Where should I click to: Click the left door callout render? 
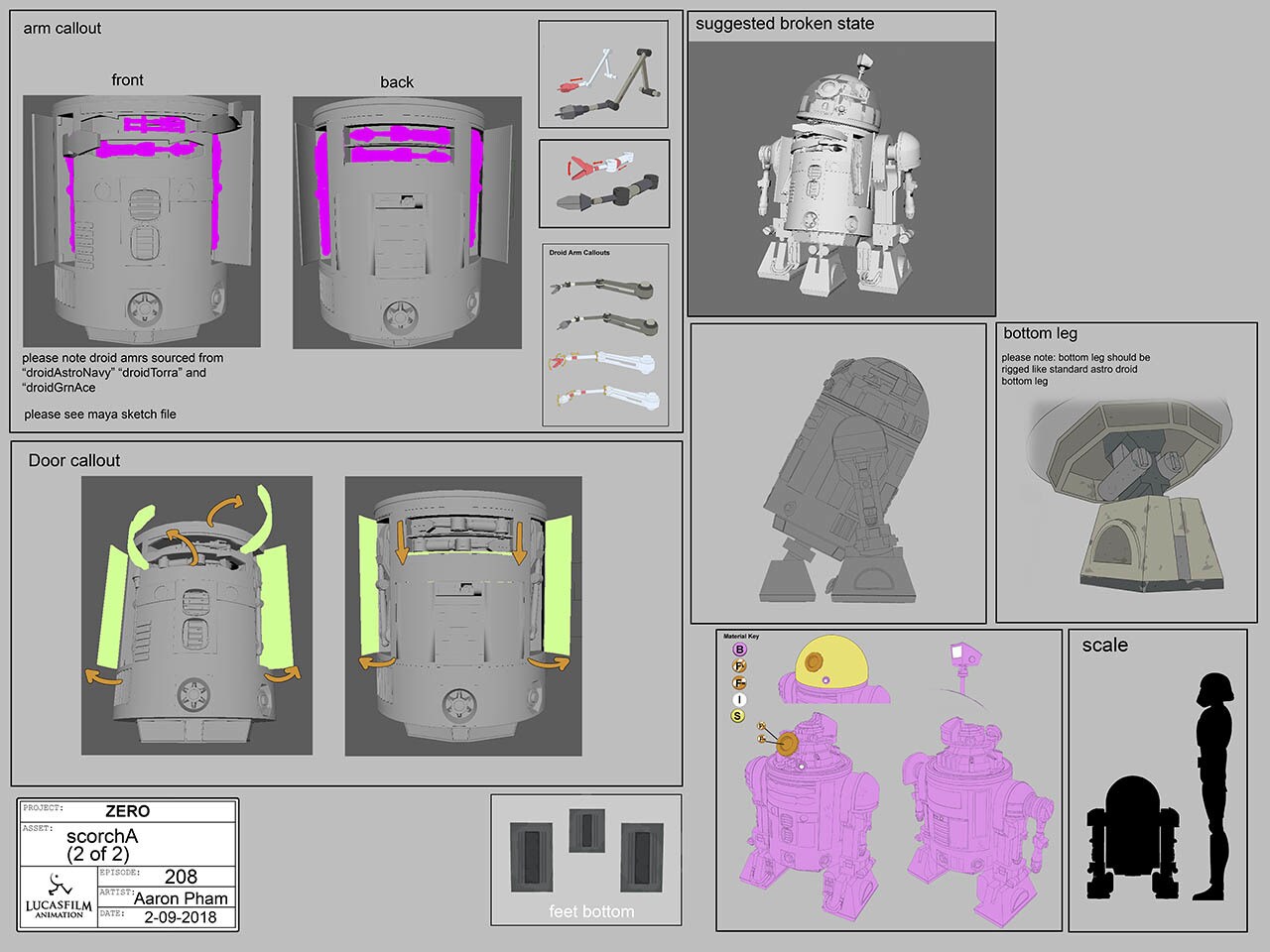coord(196,615)
